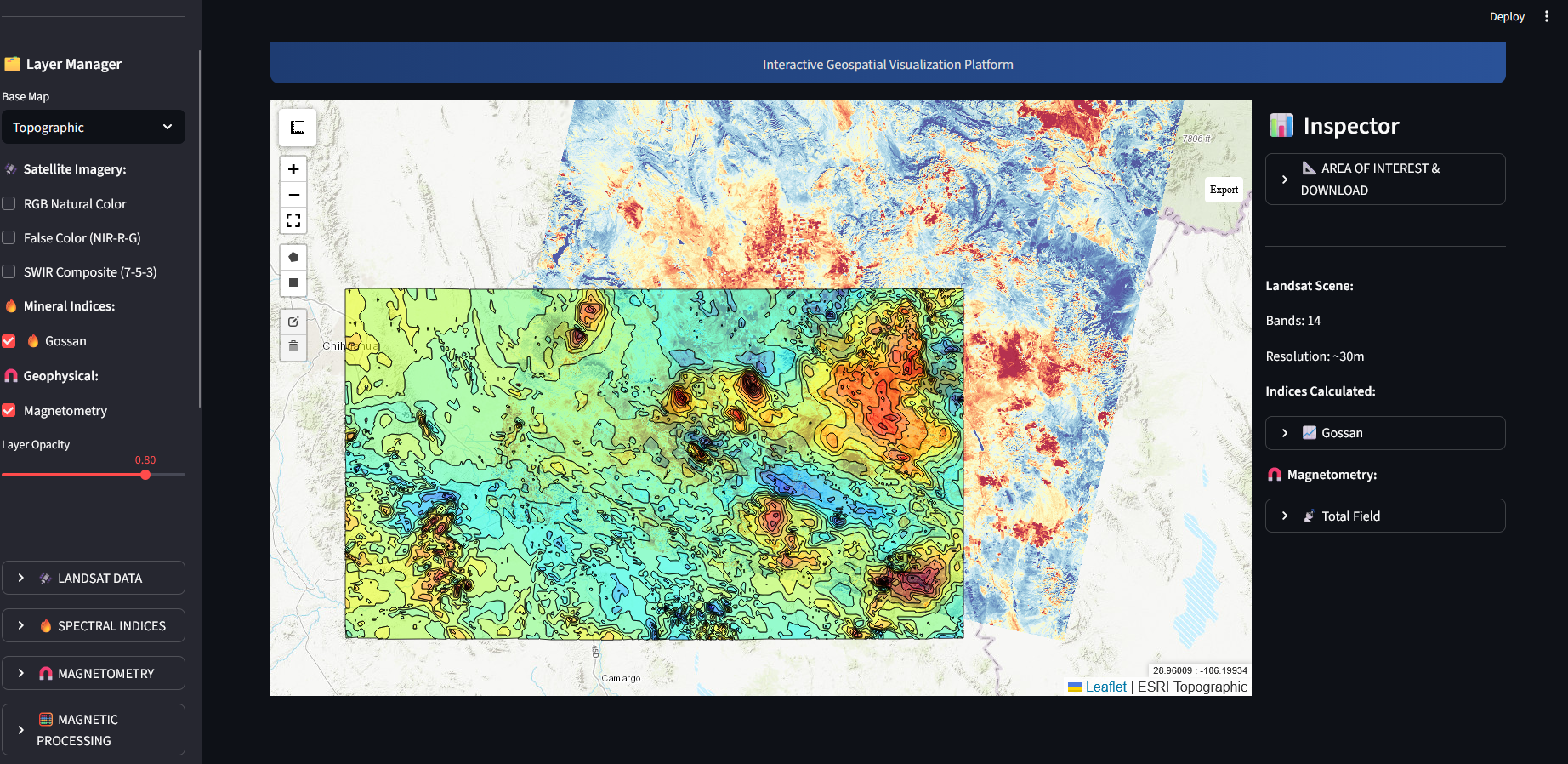Select the draw polygon tool
Viewport: 1568px width, 764px height.
293,257
